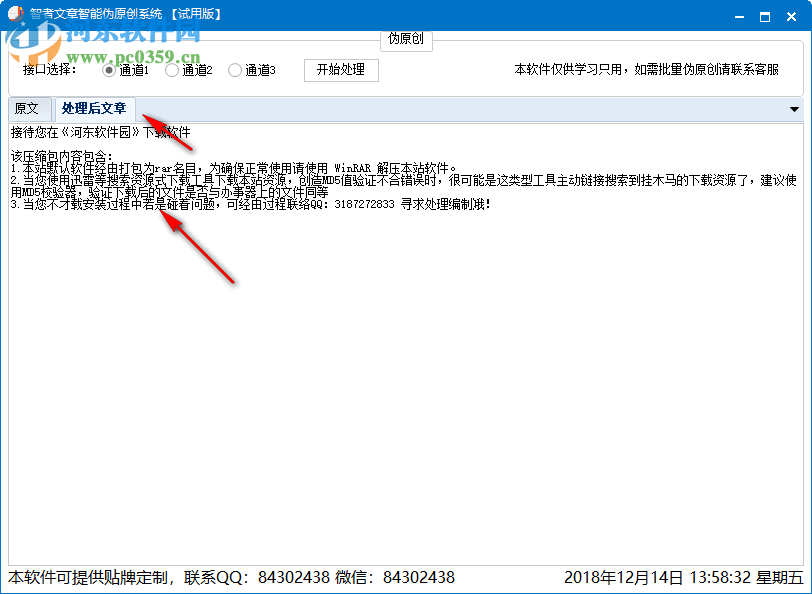812x594 pixels.
Task: Minimize the window
Action: click(x=740, y=17)
